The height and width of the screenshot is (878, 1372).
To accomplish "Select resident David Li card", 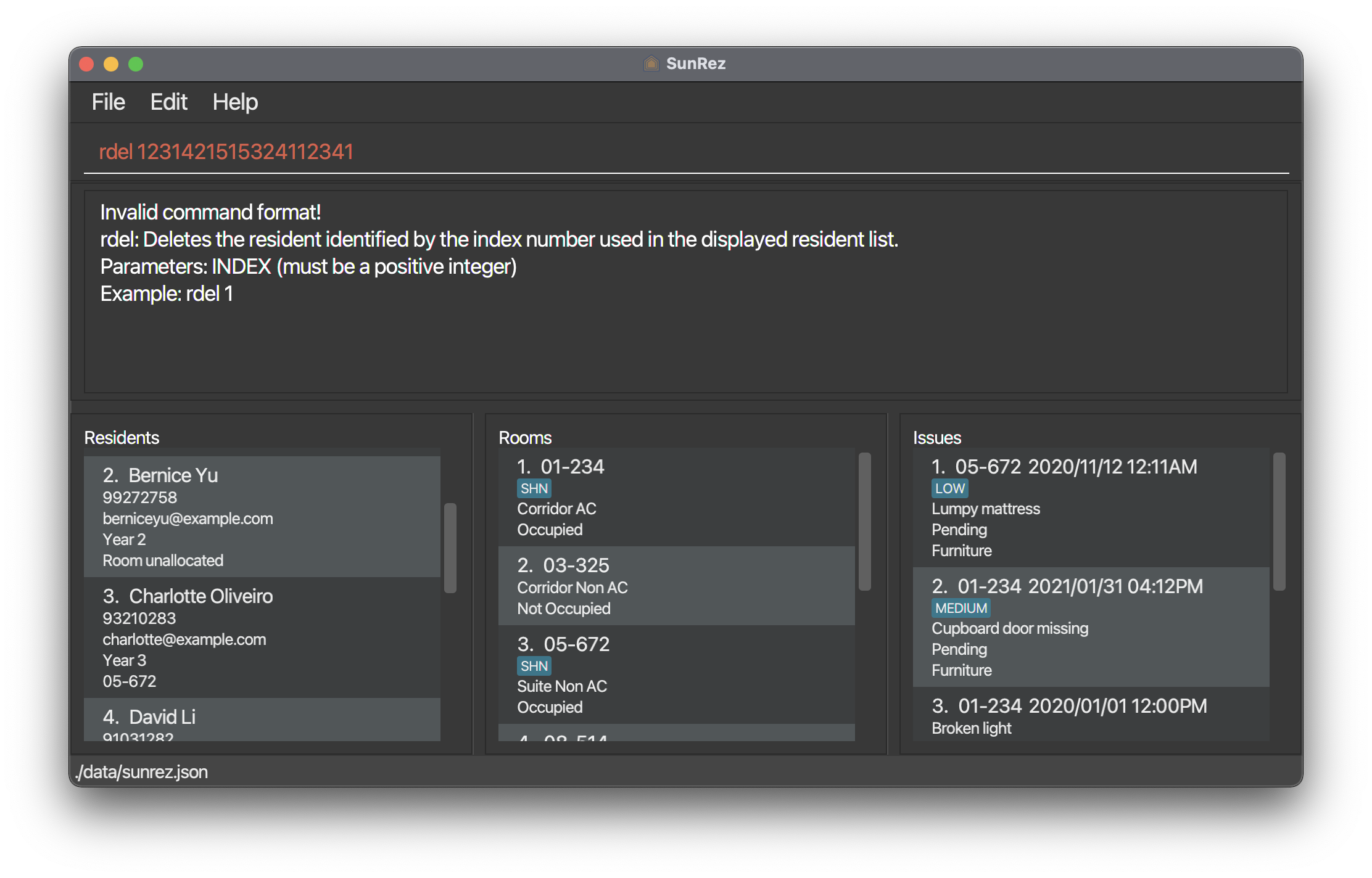I will (262, 720).
